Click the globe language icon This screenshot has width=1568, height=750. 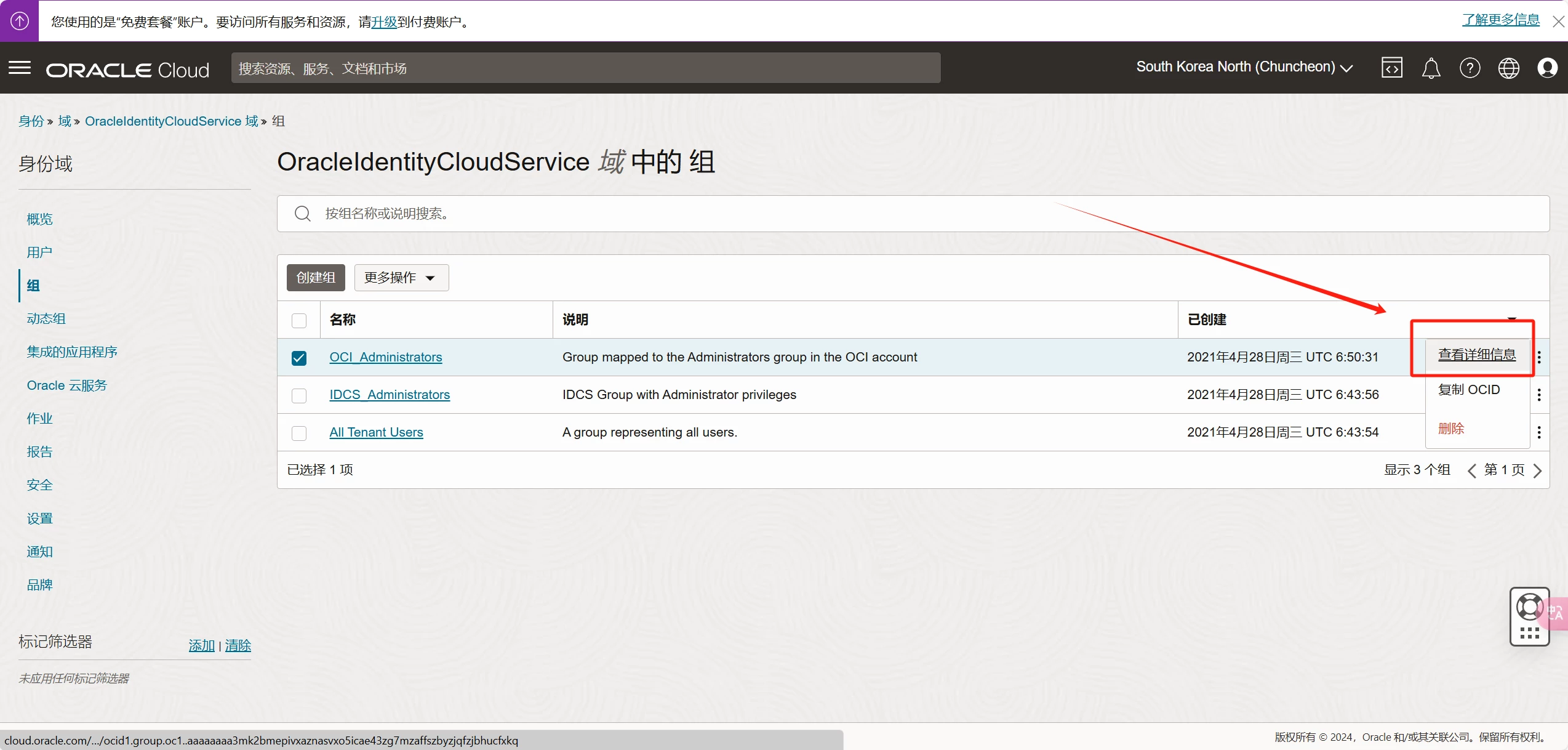(x=1508, y=68)
